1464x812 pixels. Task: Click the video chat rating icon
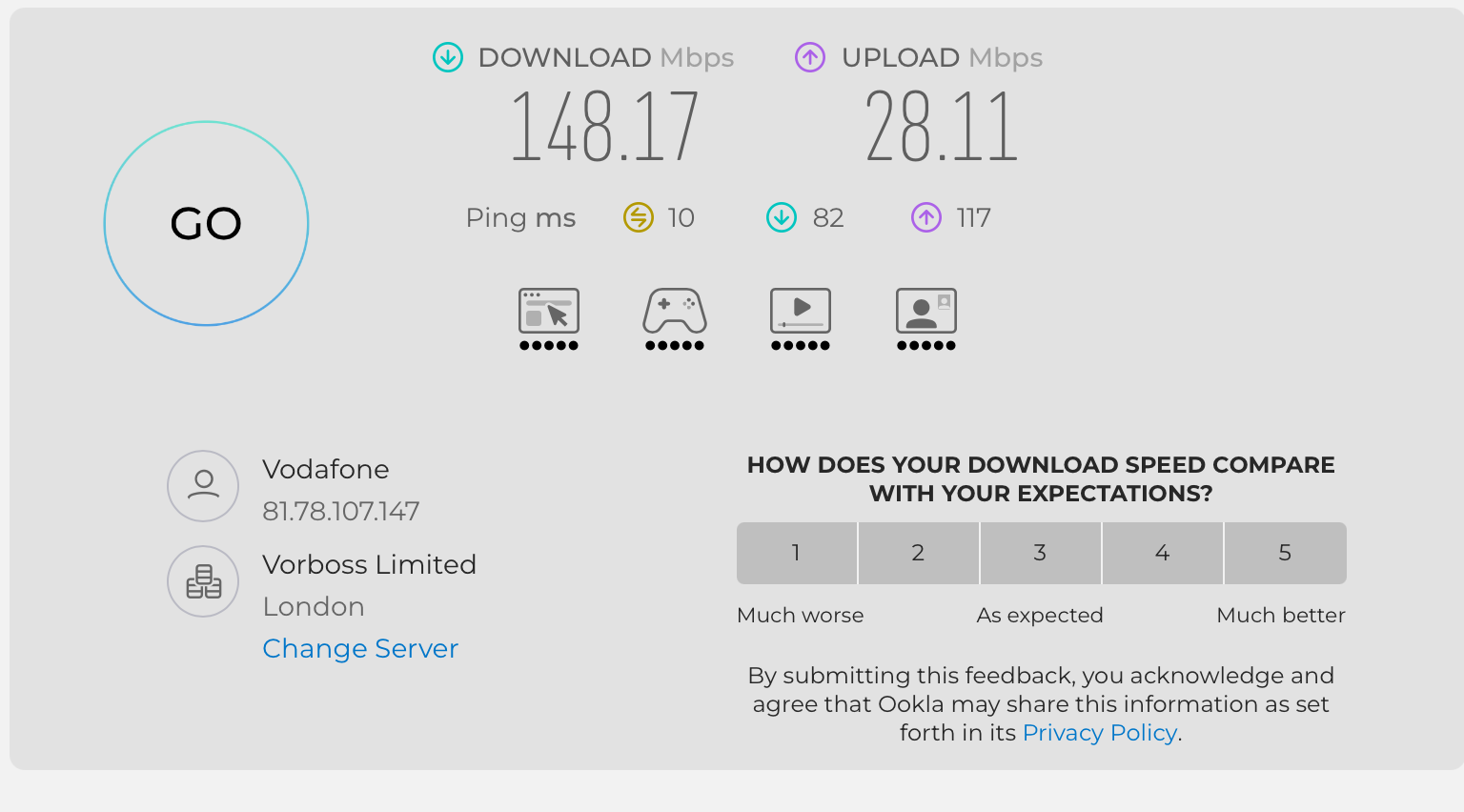[926, 319]
